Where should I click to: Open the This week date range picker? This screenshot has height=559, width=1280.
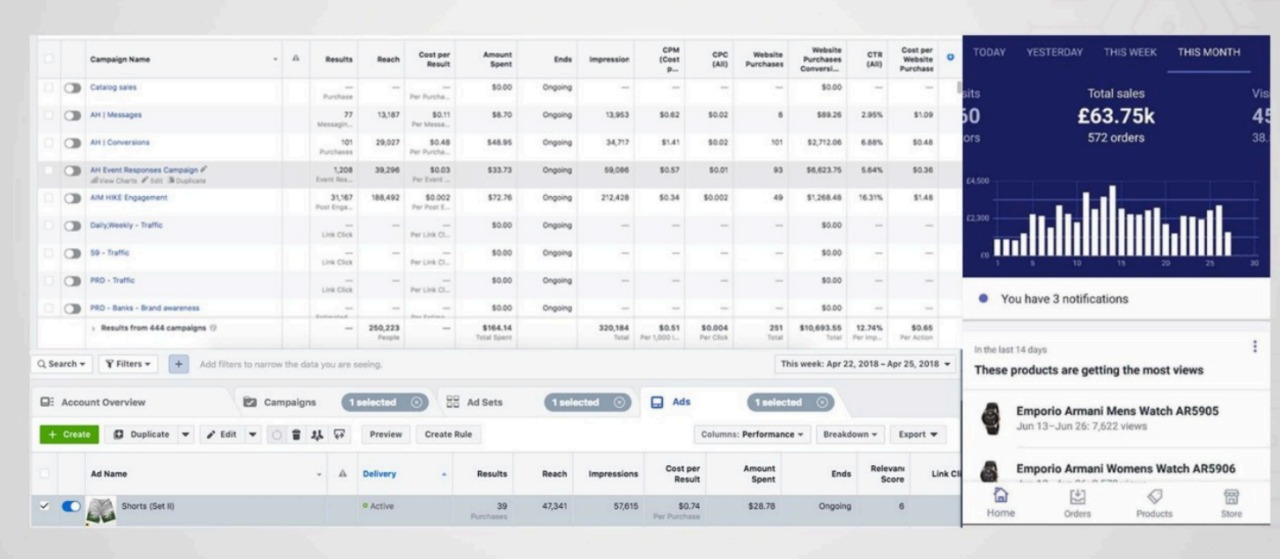(865, 364)
